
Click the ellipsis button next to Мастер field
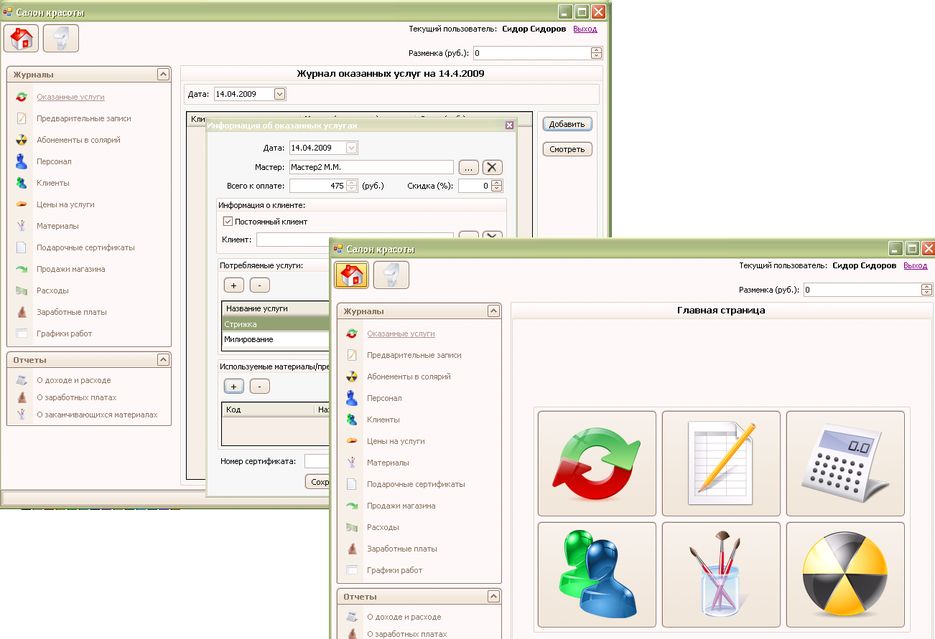tap(469, 167)
